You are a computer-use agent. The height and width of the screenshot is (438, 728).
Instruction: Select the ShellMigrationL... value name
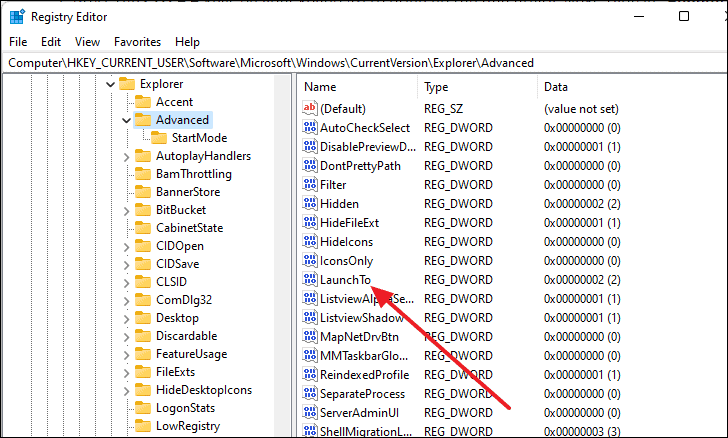(366, 431)
